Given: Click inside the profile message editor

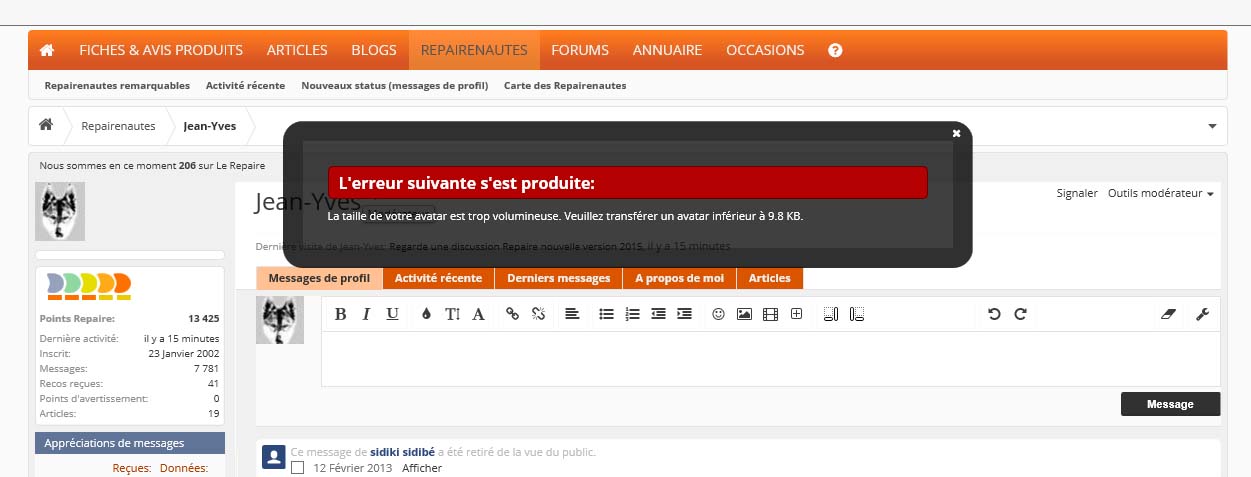Looking at the screenshot, I should click(770, 358).
